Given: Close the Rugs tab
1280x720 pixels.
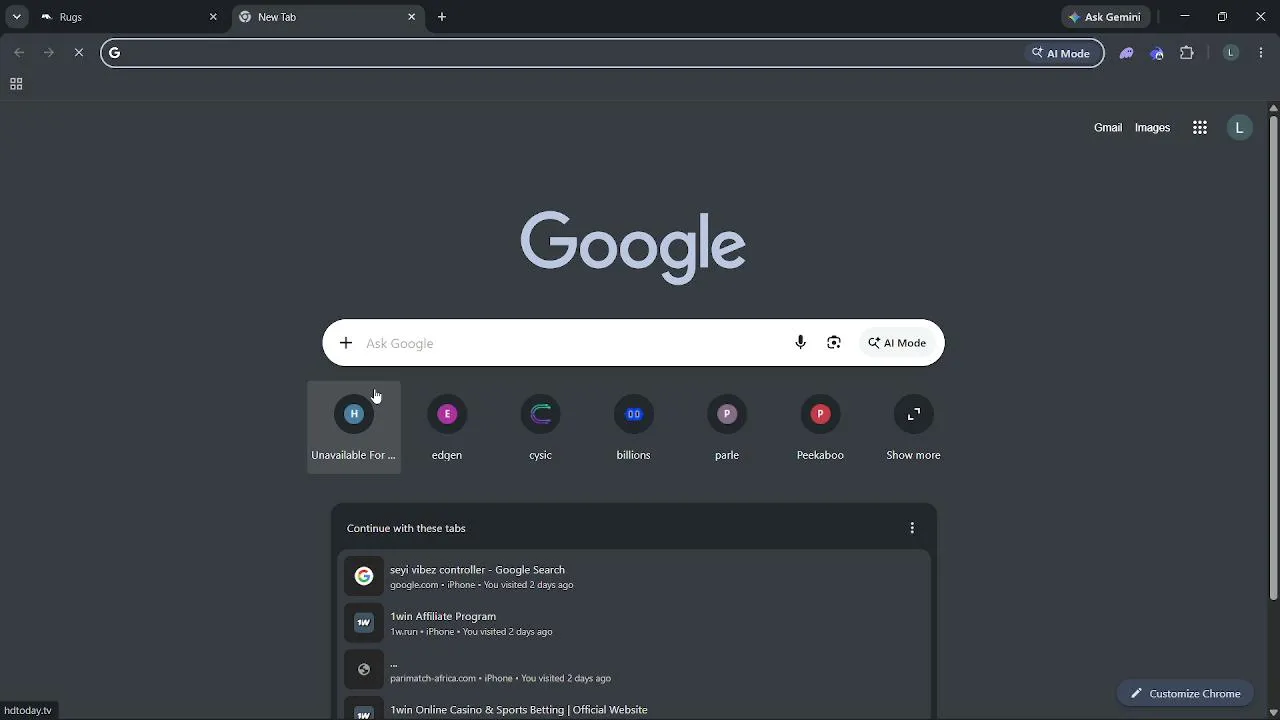Looking at the screenshot, I should [x=213, y=17].
